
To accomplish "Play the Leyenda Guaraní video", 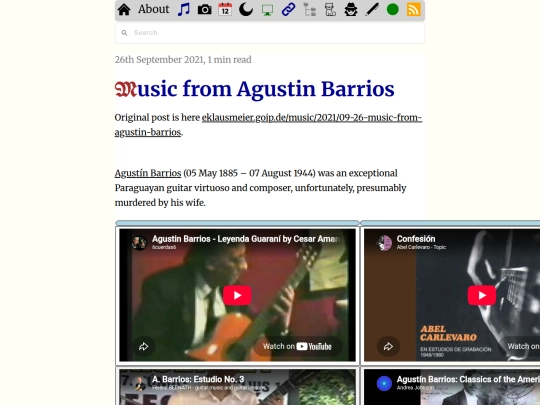I will pyautogui.click(x=237, y=295).
